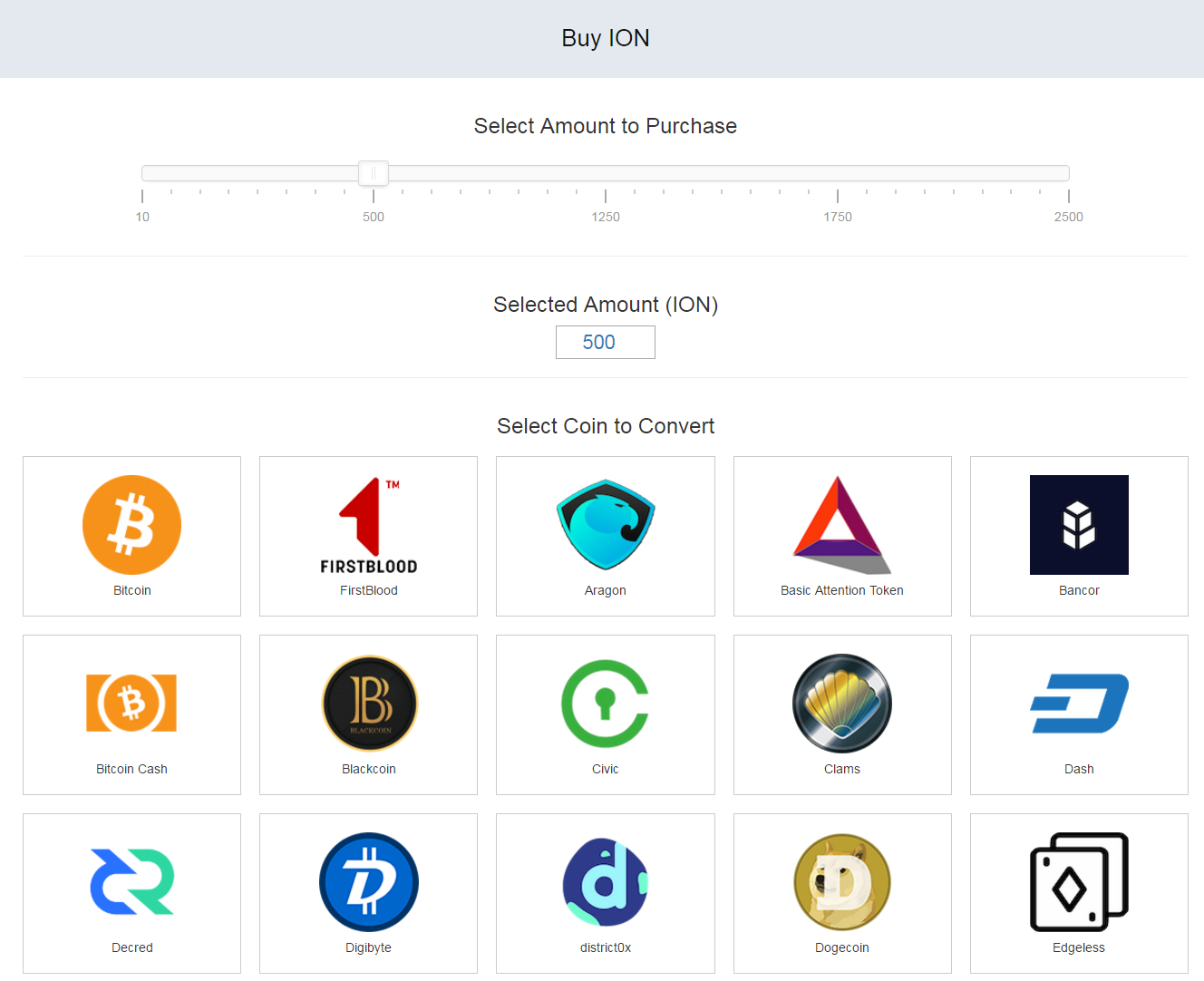Screen dimensions: 1204x981
Task: Click the 10 slider label
Action: click(x=142, y=217)
